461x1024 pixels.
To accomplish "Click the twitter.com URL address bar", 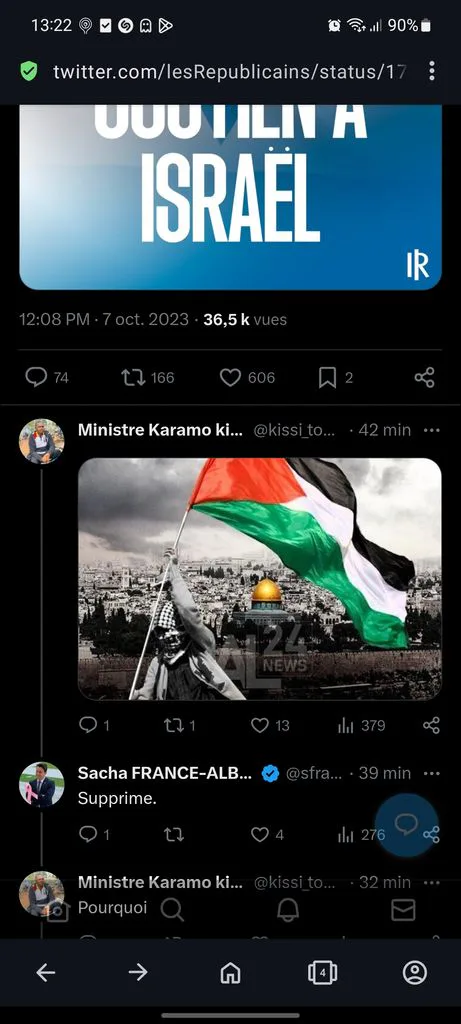I will click(229, 71).
